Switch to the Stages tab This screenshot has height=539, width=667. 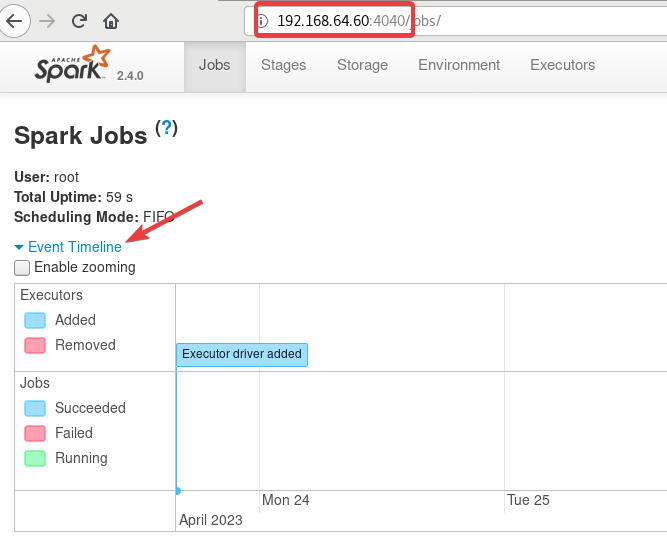click(283, 65)
